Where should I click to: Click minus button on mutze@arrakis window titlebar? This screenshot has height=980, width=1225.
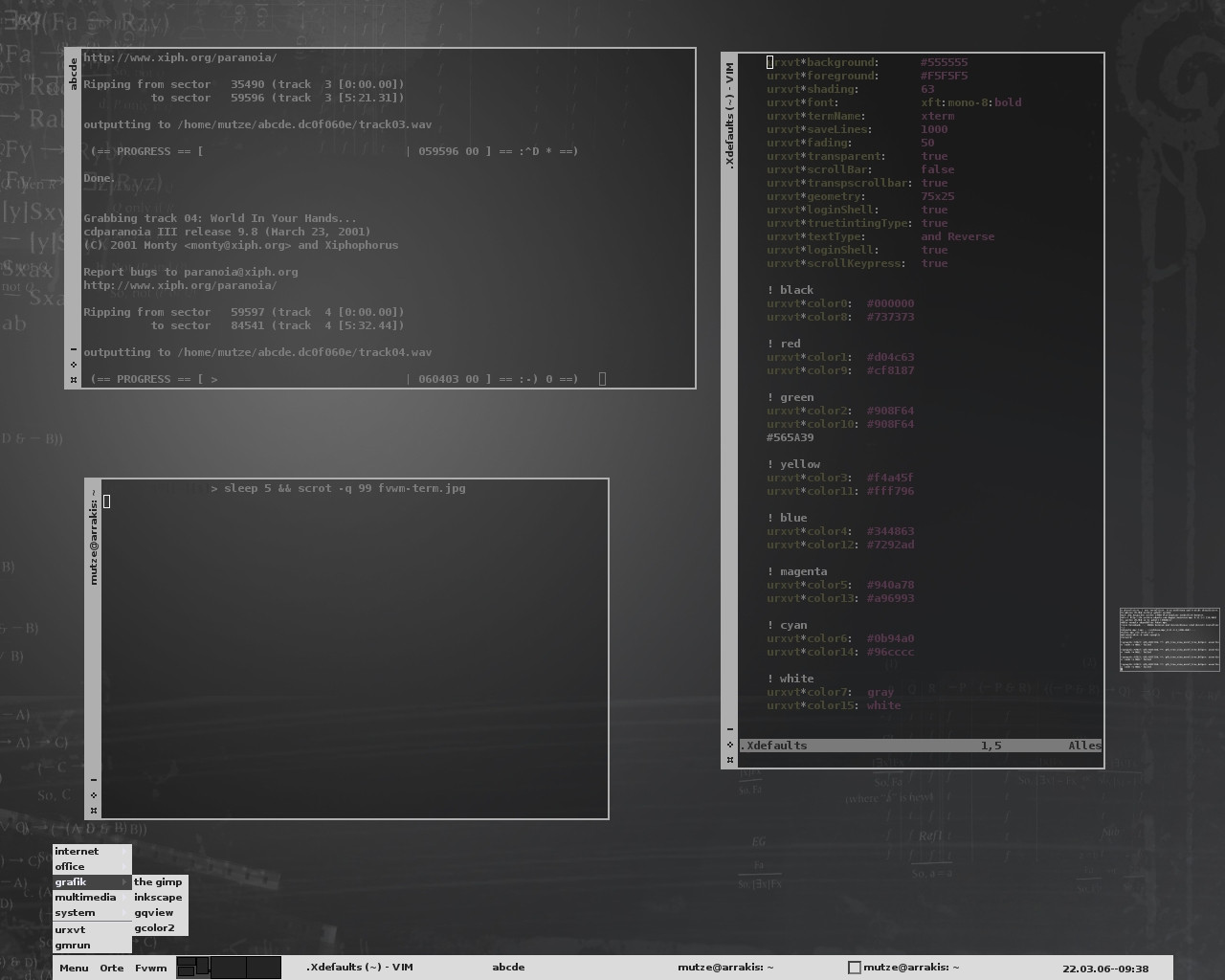(94, 779)
